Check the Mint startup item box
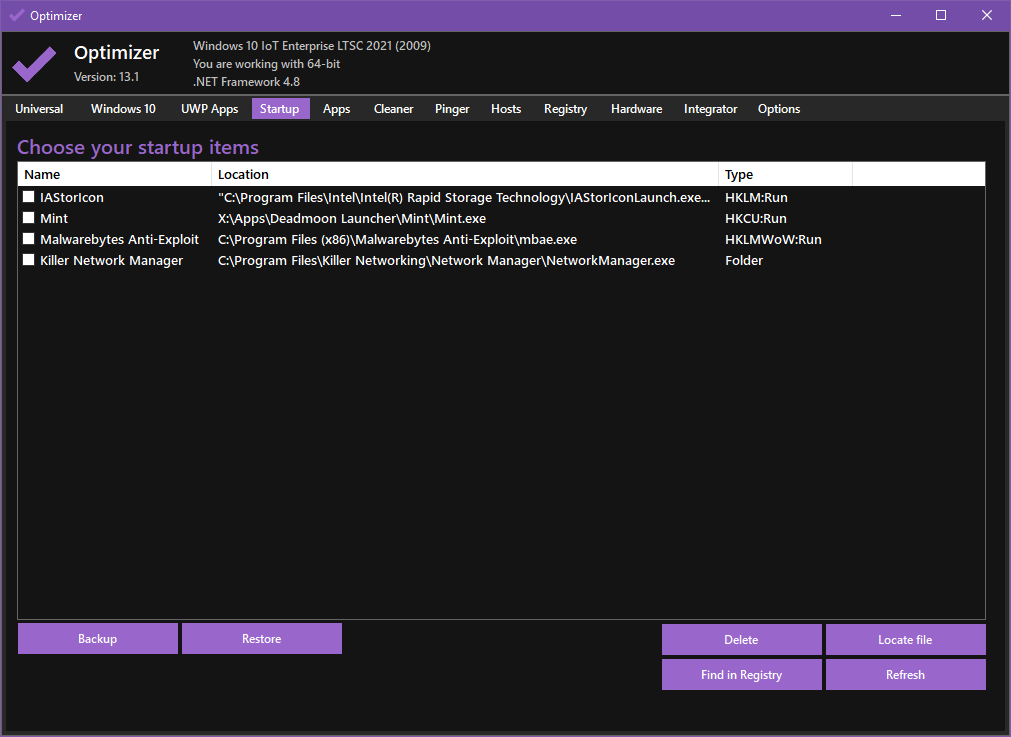 pyautogui.click(x=29, y=219)
